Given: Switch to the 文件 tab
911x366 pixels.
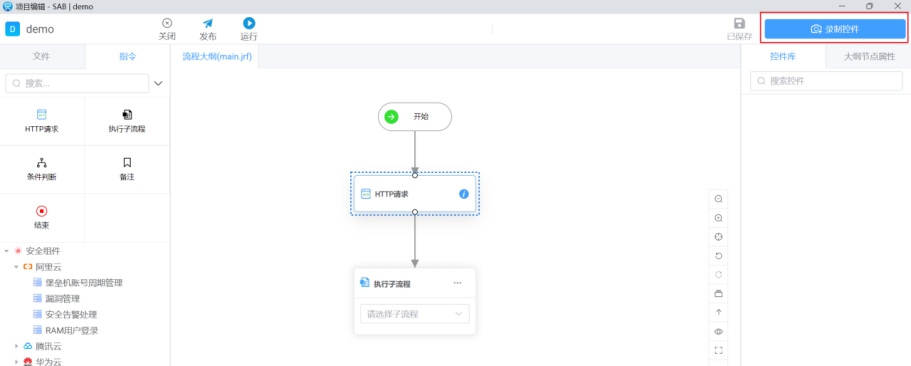Looking at the screenshot, I should coord(41,56).
